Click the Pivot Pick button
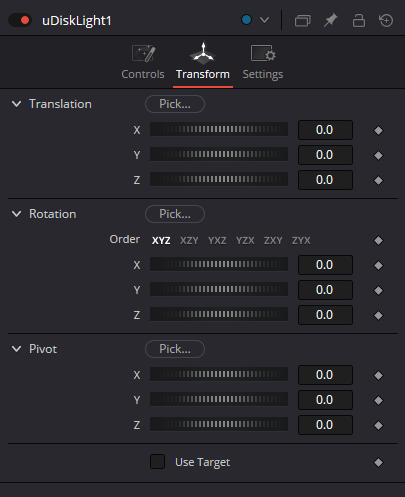This screenshot has width=405, height=497. pyautogui.click(x=175, y=349)
